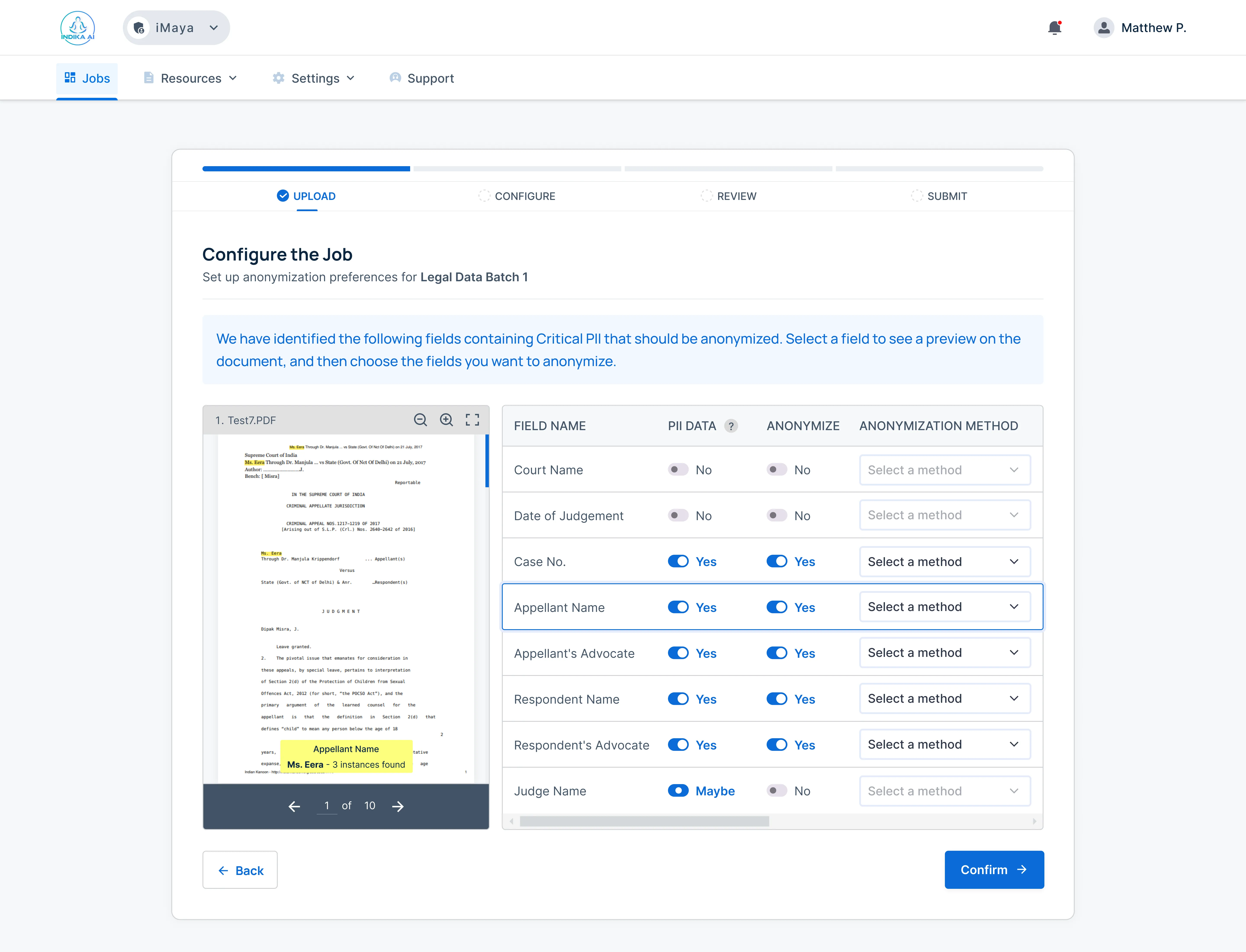The image size is (1246, 952).
Task: Open the Support tab
Action: [x=422, y=78]
